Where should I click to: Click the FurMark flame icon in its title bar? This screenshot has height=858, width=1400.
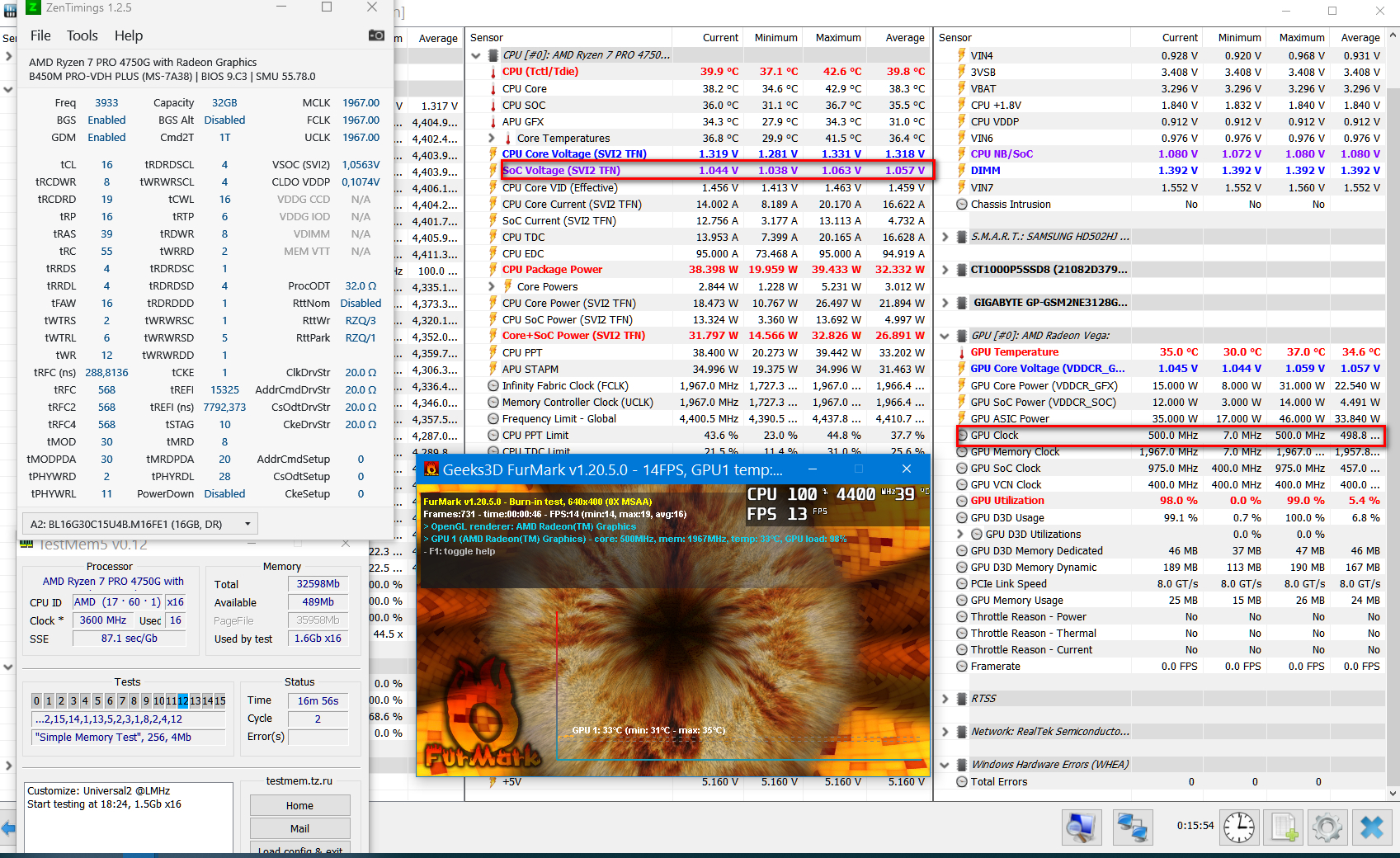pyautogui.click(x=431, y=469)
